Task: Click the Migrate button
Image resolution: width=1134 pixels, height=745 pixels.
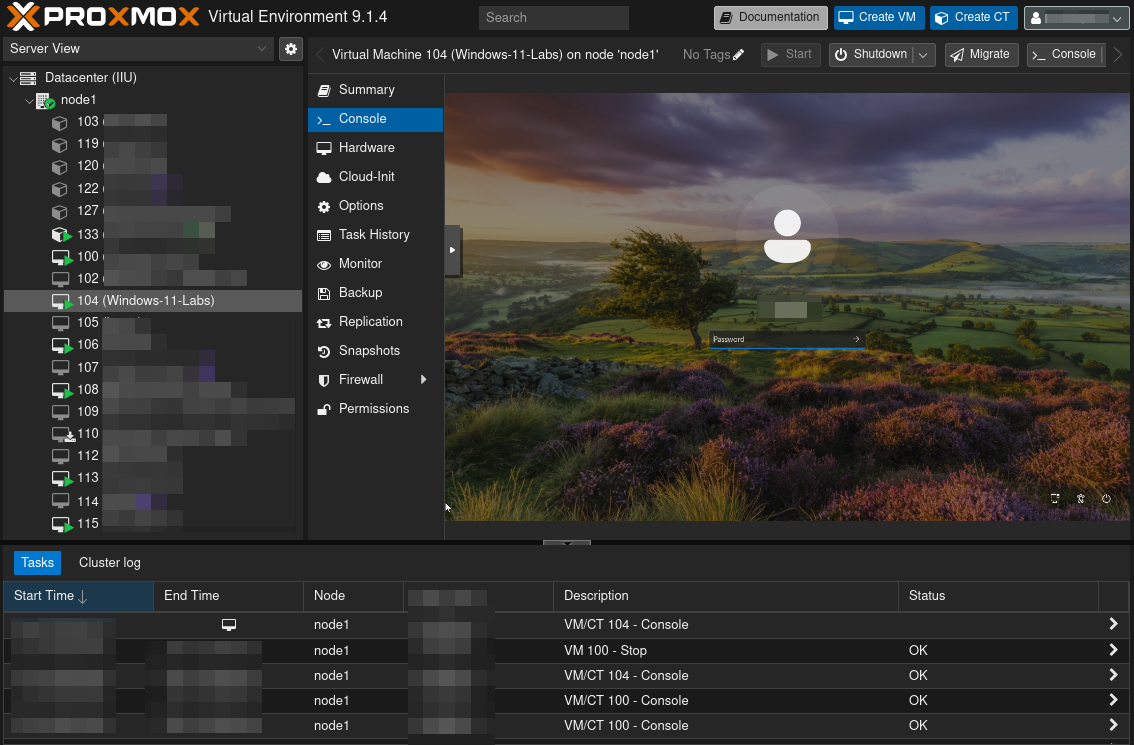Action: pyautogui.click(x=980, y=55)
